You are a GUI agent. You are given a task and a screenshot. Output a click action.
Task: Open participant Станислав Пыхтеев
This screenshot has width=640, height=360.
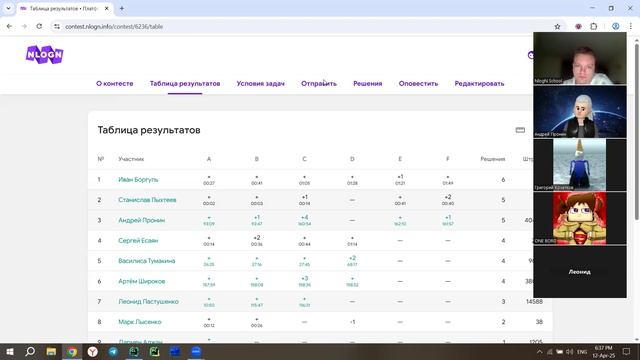click(x=147, y=200)
